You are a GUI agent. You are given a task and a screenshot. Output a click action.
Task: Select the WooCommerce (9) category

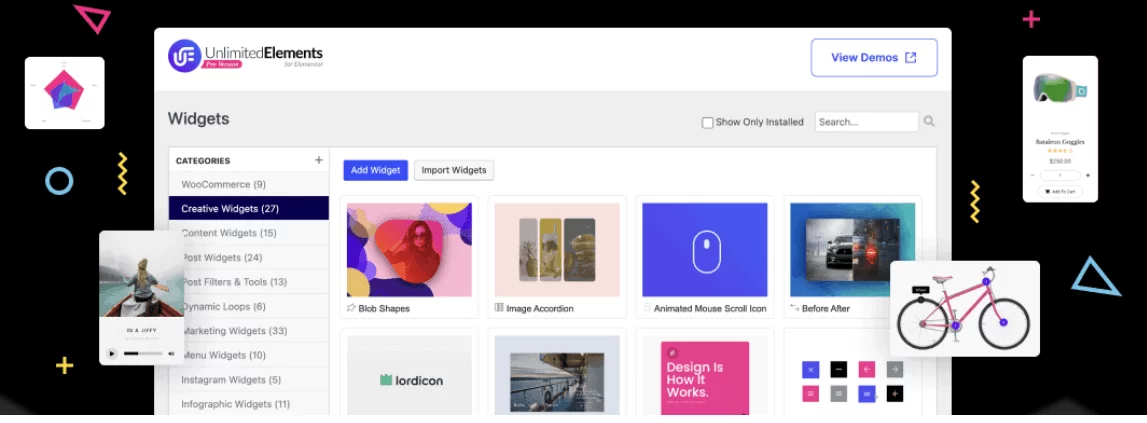(x=223, y=184)
